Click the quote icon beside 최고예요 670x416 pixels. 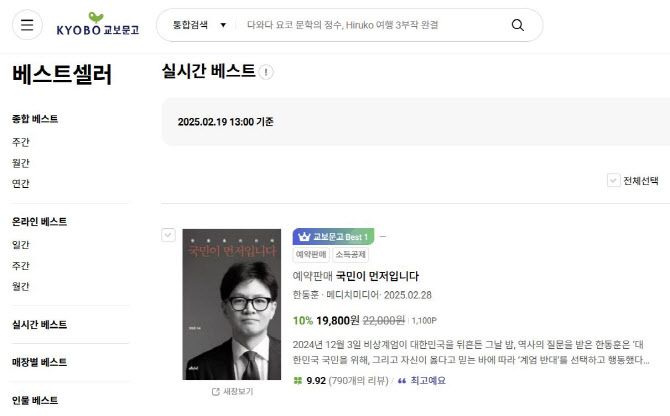pyautogui.click(x=402, y=381)
